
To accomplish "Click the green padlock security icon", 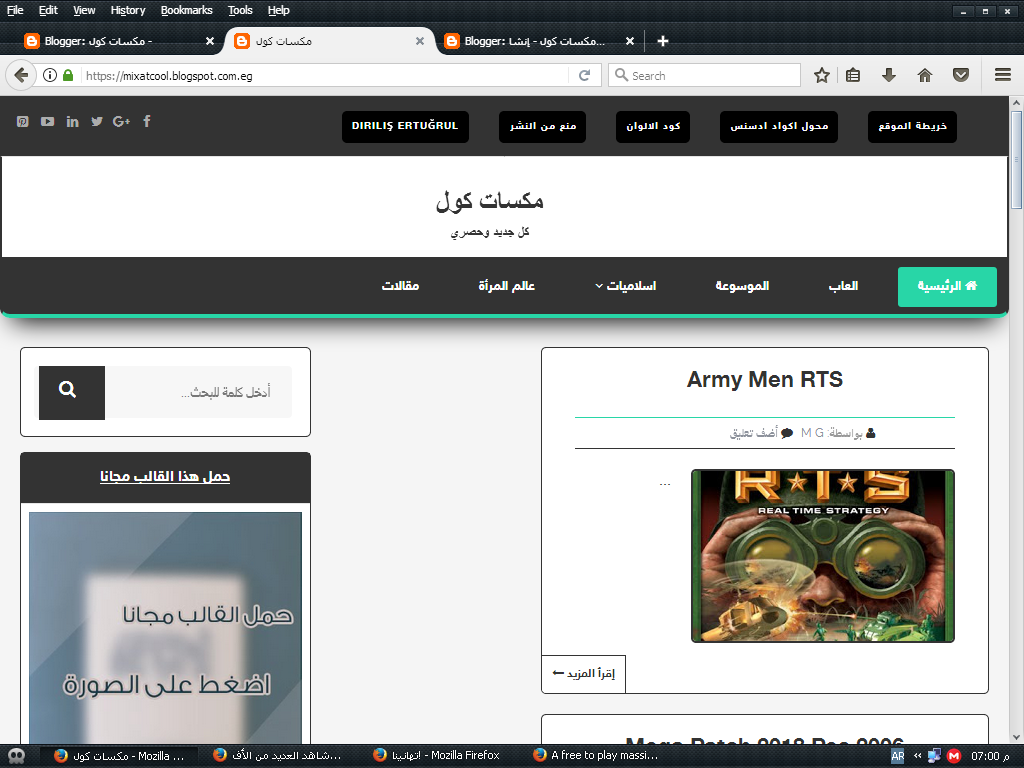I will click(x=68, y=75).
